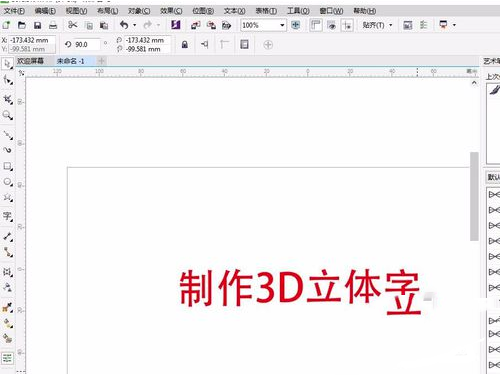Toggle the lock icon in property bar

(x=184, y=45)
